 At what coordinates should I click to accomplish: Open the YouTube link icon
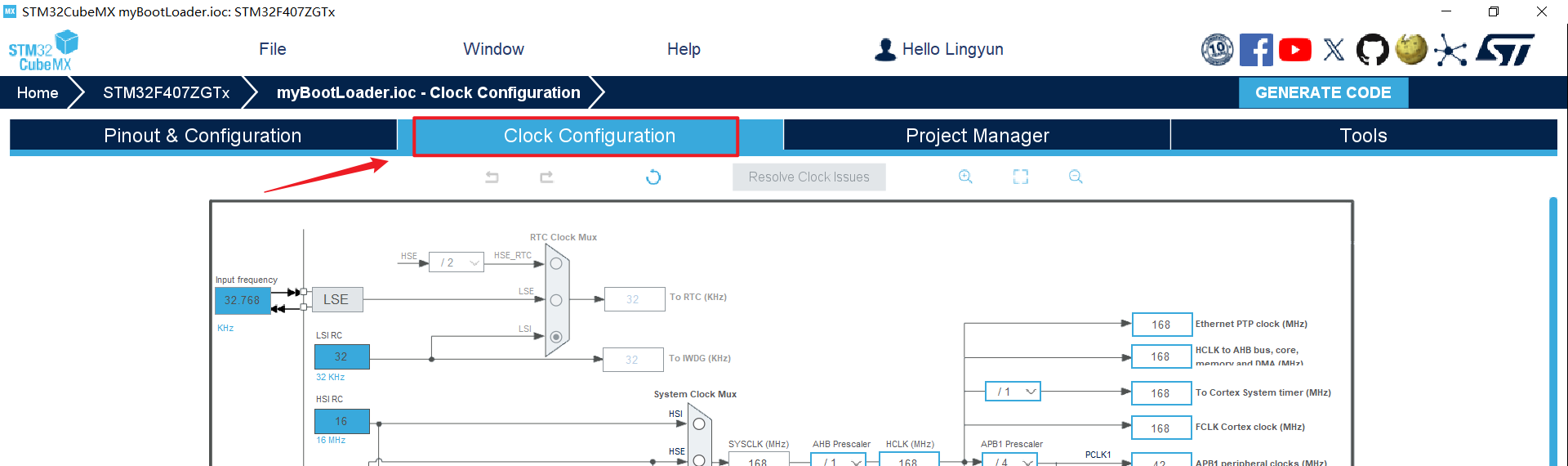click(x=1295, y=50)
